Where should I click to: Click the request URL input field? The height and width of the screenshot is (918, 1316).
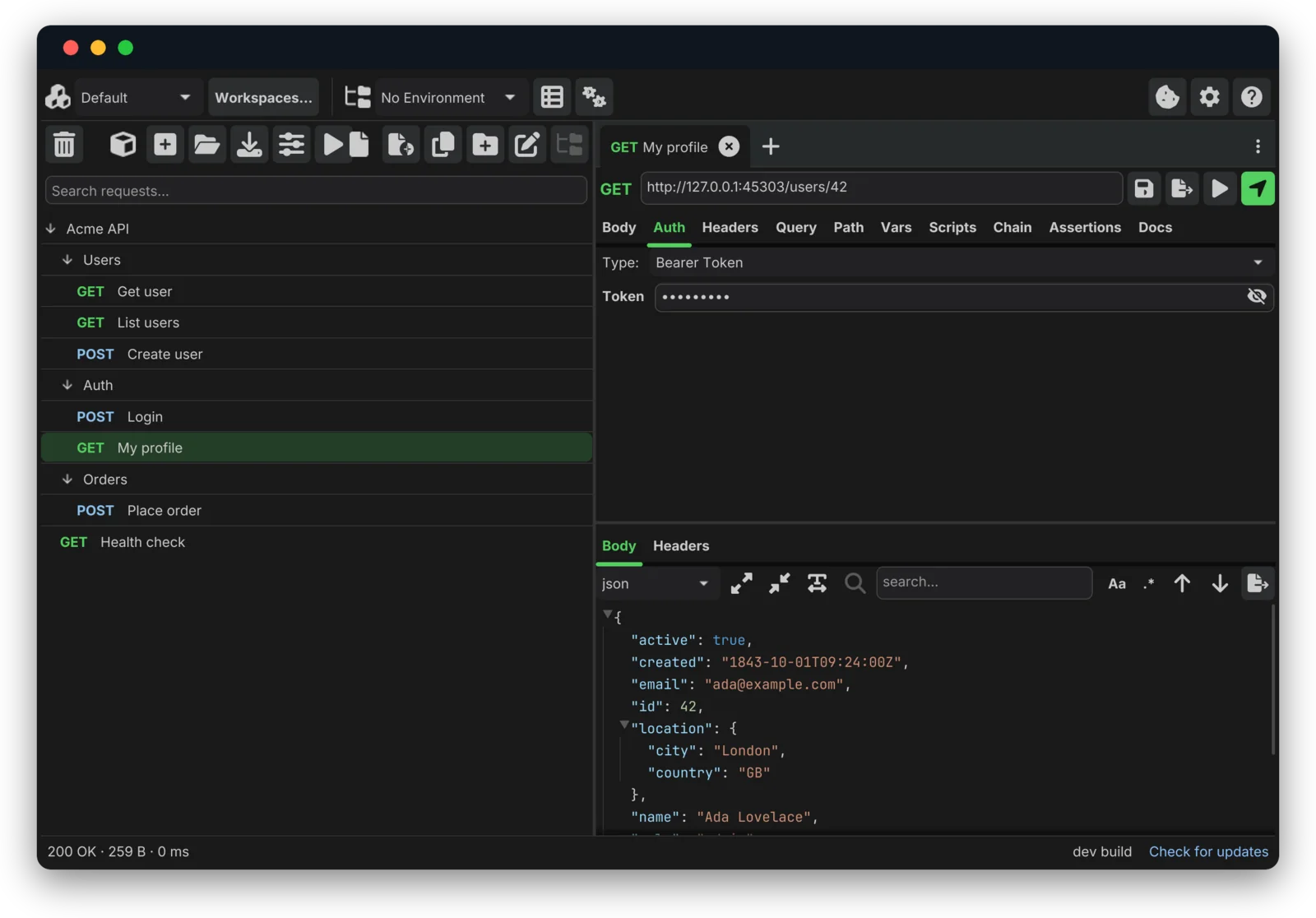tap(882, 188)
